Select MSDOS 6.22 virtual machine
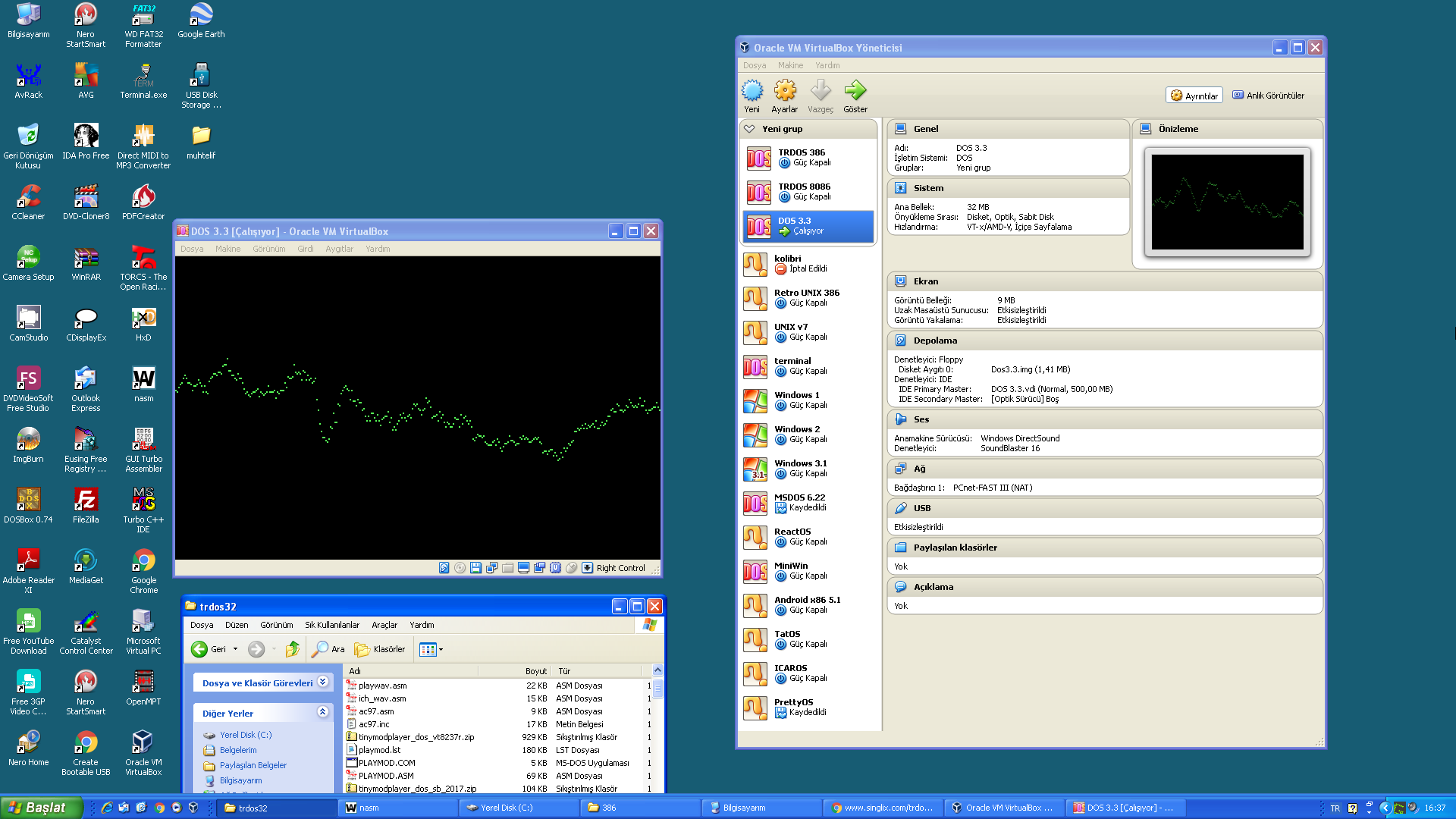This screenshot has height=819, width=1456. (808, 503)
